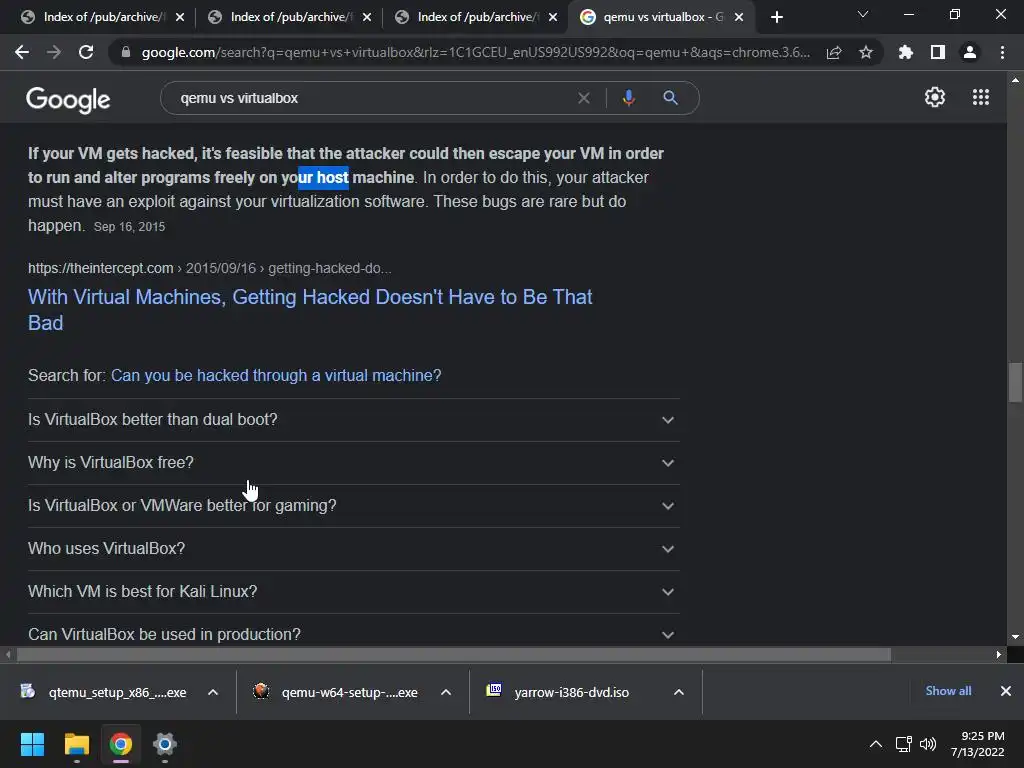Open options for the qtemu_setup_x86 download
Viewport: 1024px width, 768px height.
pos(213,692)
